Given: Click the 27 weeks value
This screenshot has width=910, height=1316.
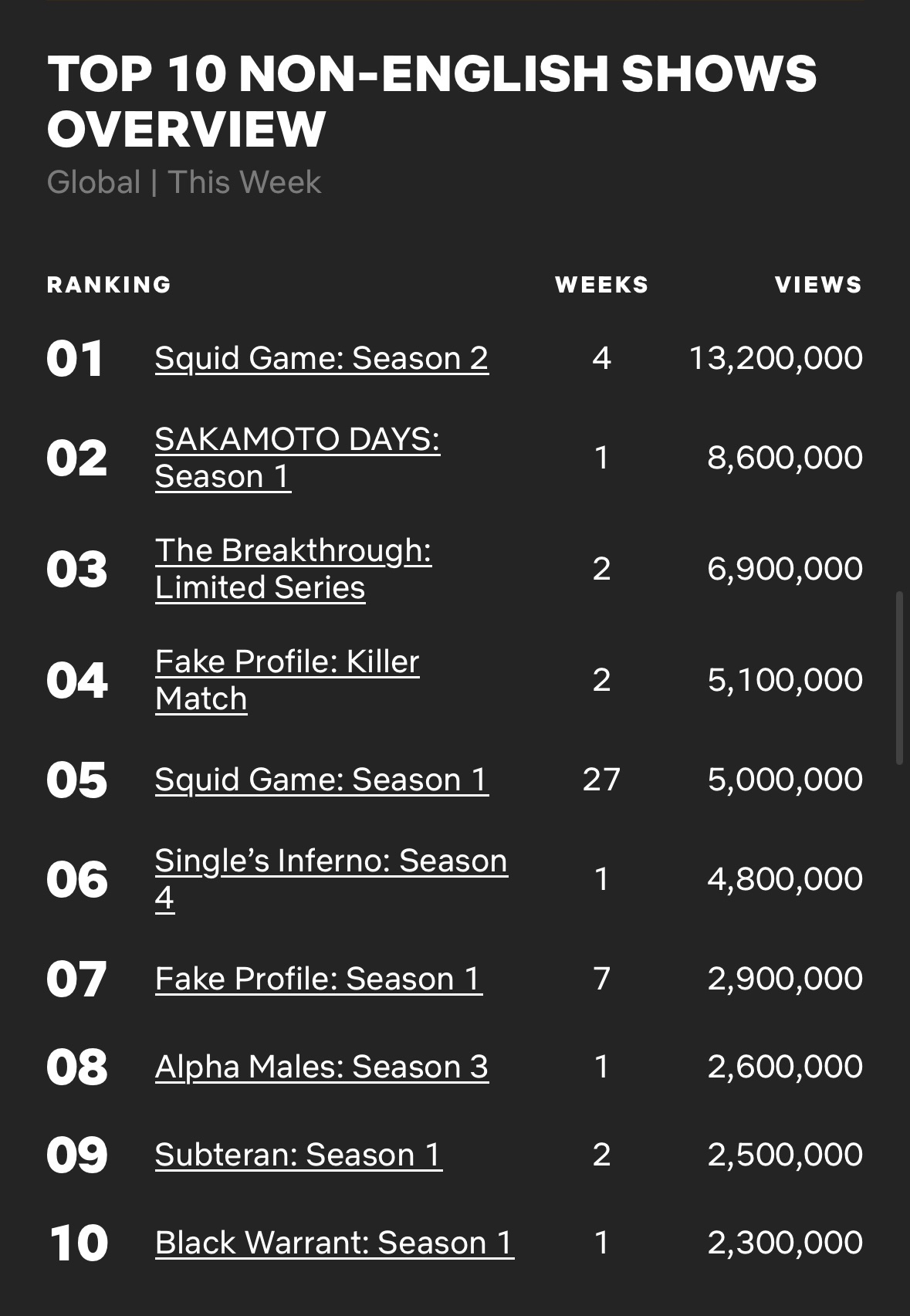Looking at the screenshot, I should (x=602, y=780).
